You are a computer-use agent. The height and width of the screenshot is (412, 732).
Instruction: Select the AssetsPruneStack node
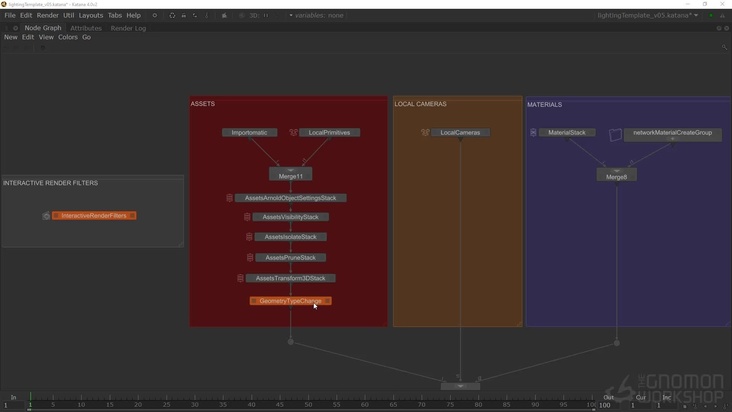click(290, 258)
